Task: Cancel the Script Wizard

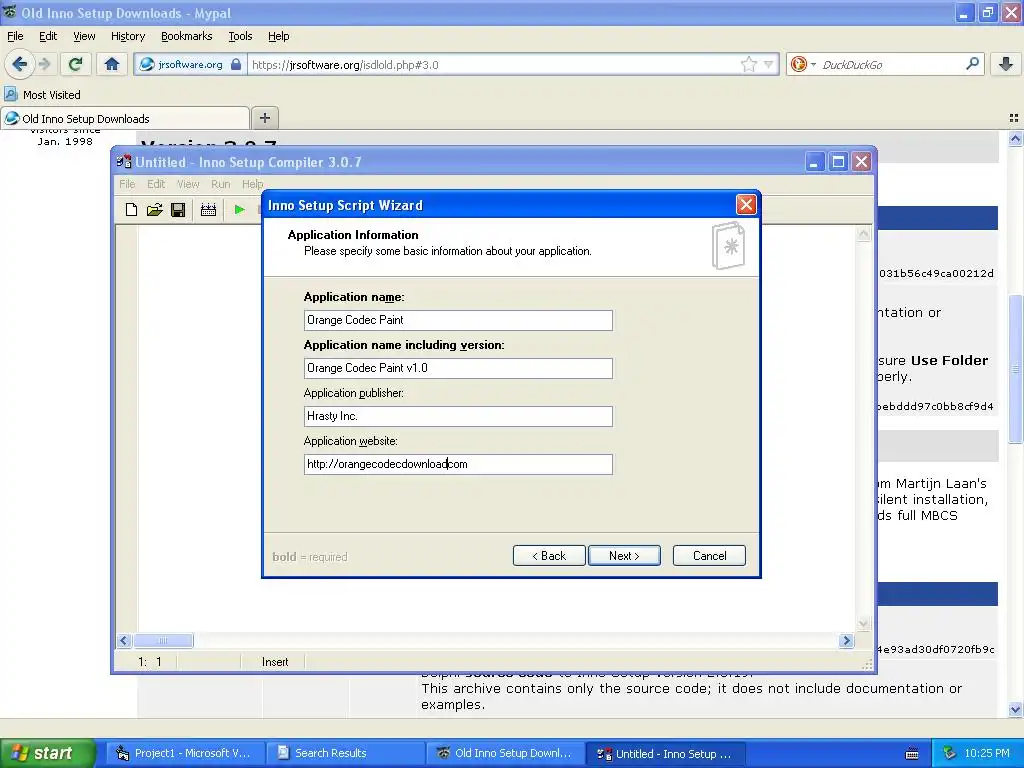Action: pos(709,556)
